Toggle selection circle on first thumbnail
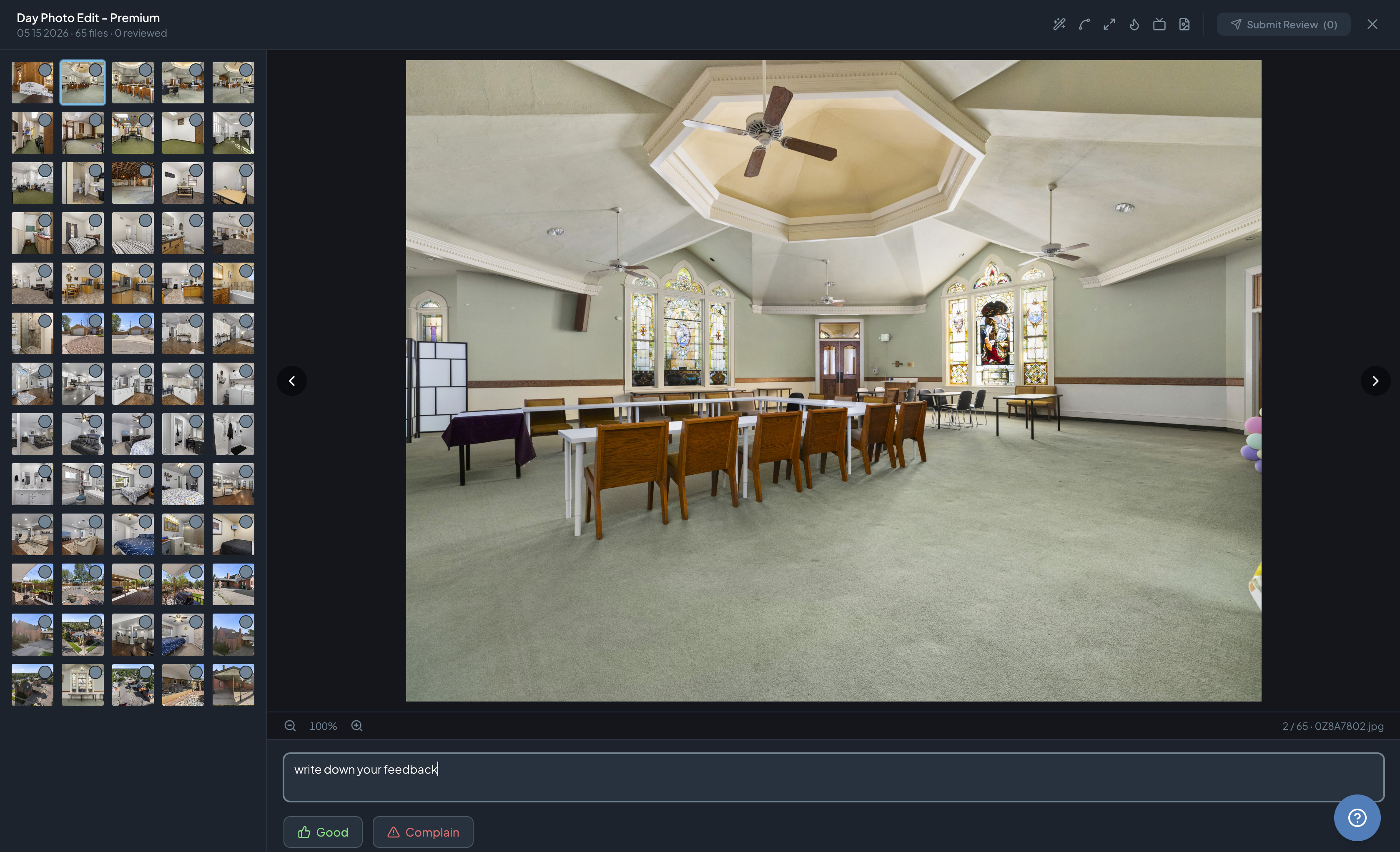The image size is (1400, 852). (45, 70)
